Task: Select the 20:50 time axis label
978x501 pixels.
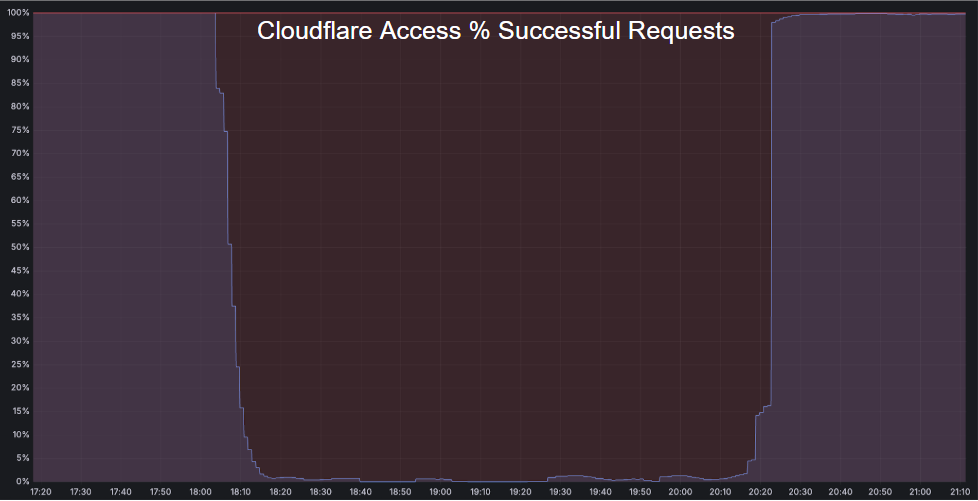Action: tap(880, 492)
